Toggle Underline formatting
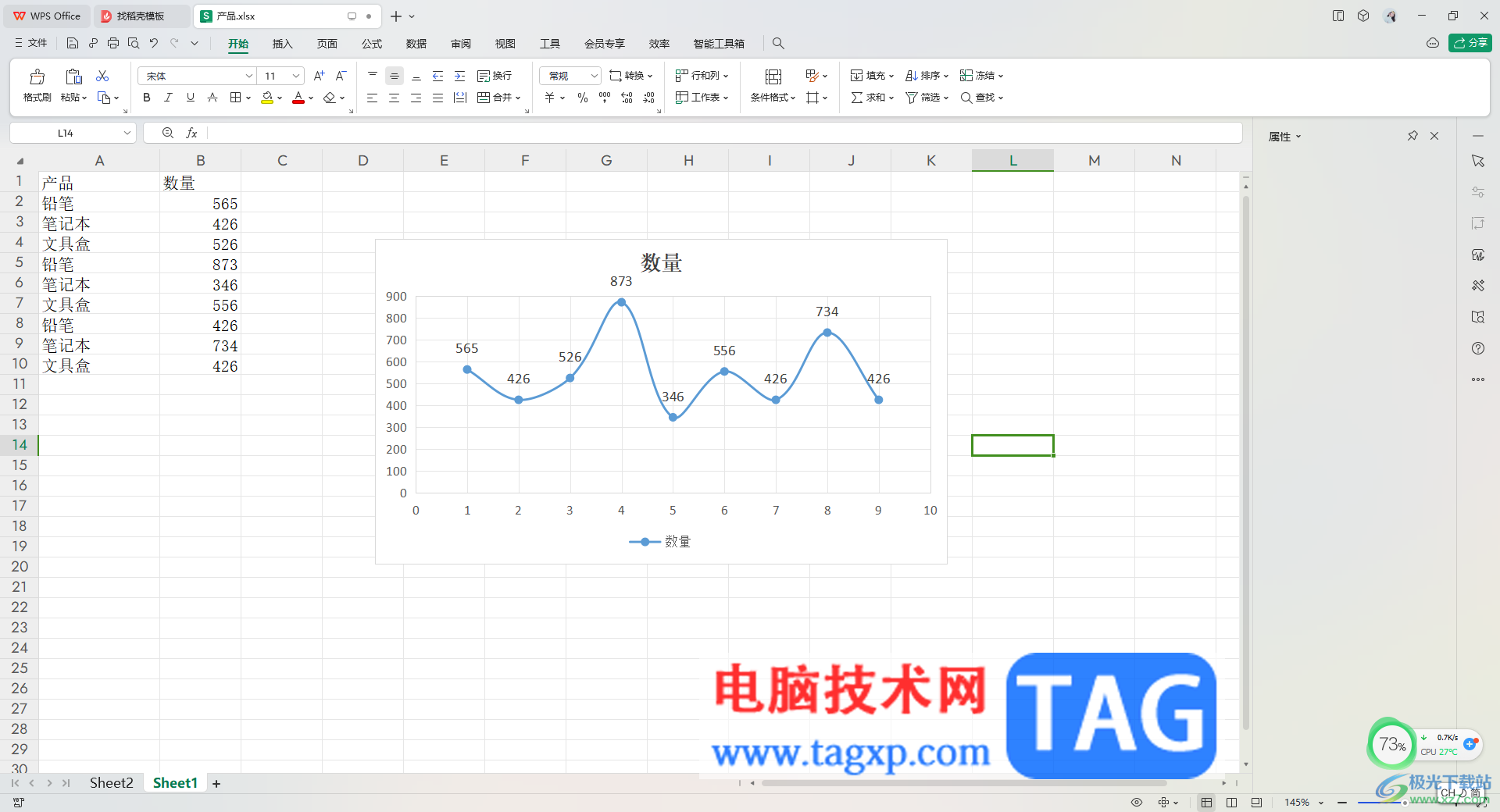Viewport: 1500px width, 812px height. coord(190,98)
